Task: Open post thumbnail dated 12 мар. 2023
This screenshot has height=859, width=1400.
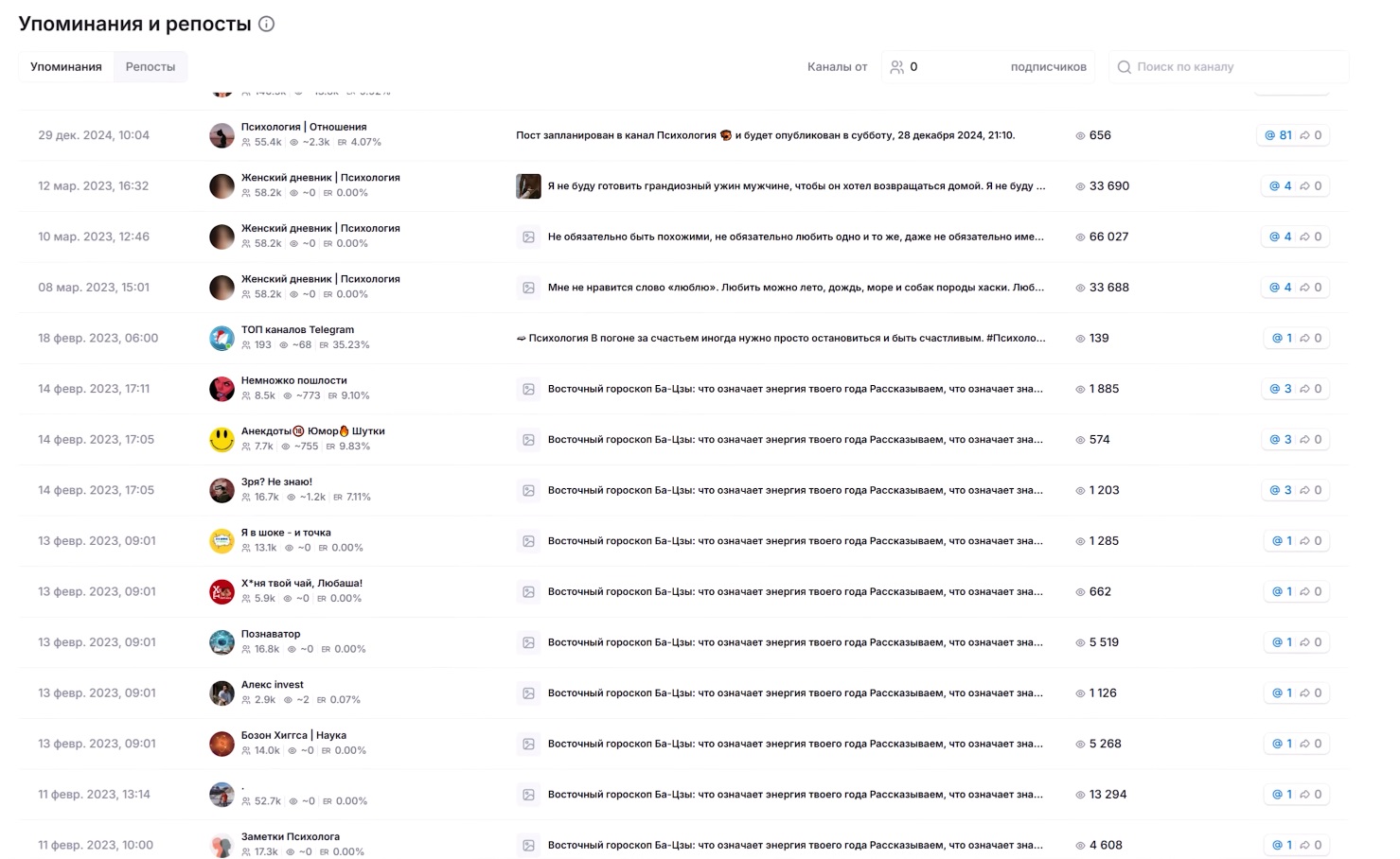Action: point(528,186)
